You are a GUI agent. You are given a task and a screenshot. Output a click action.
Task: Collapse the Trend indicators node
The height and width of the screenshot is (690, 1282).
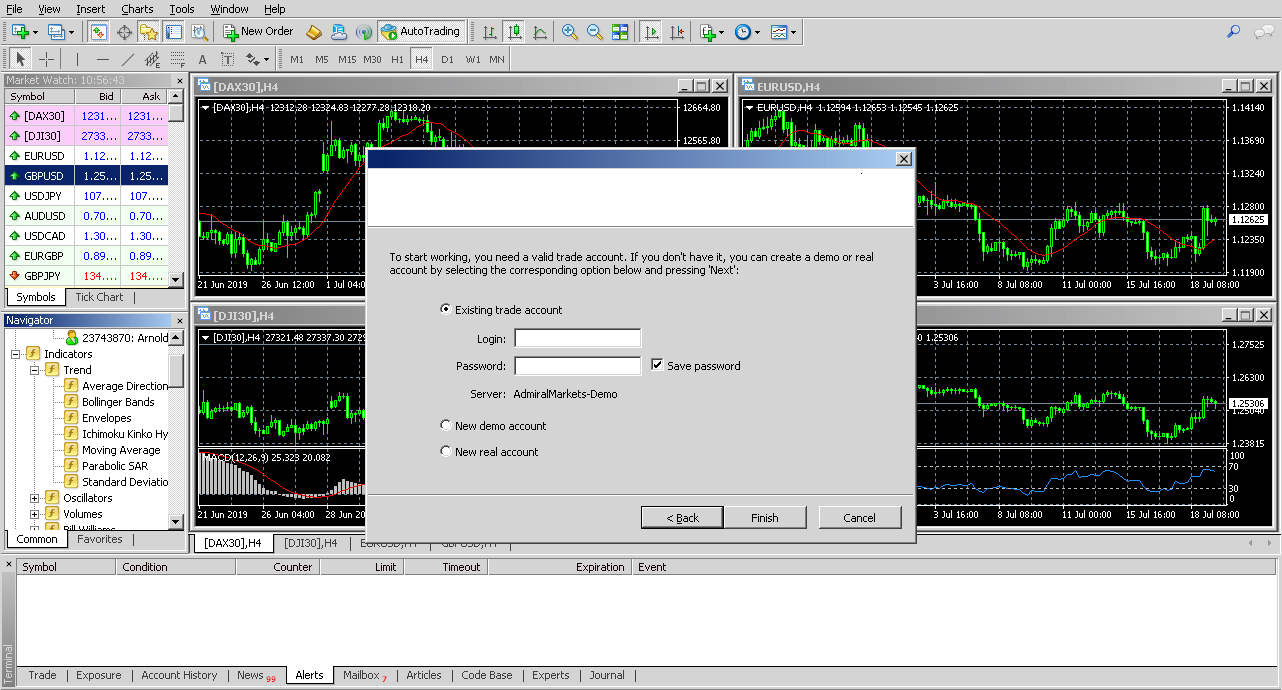tap(35, 370)
